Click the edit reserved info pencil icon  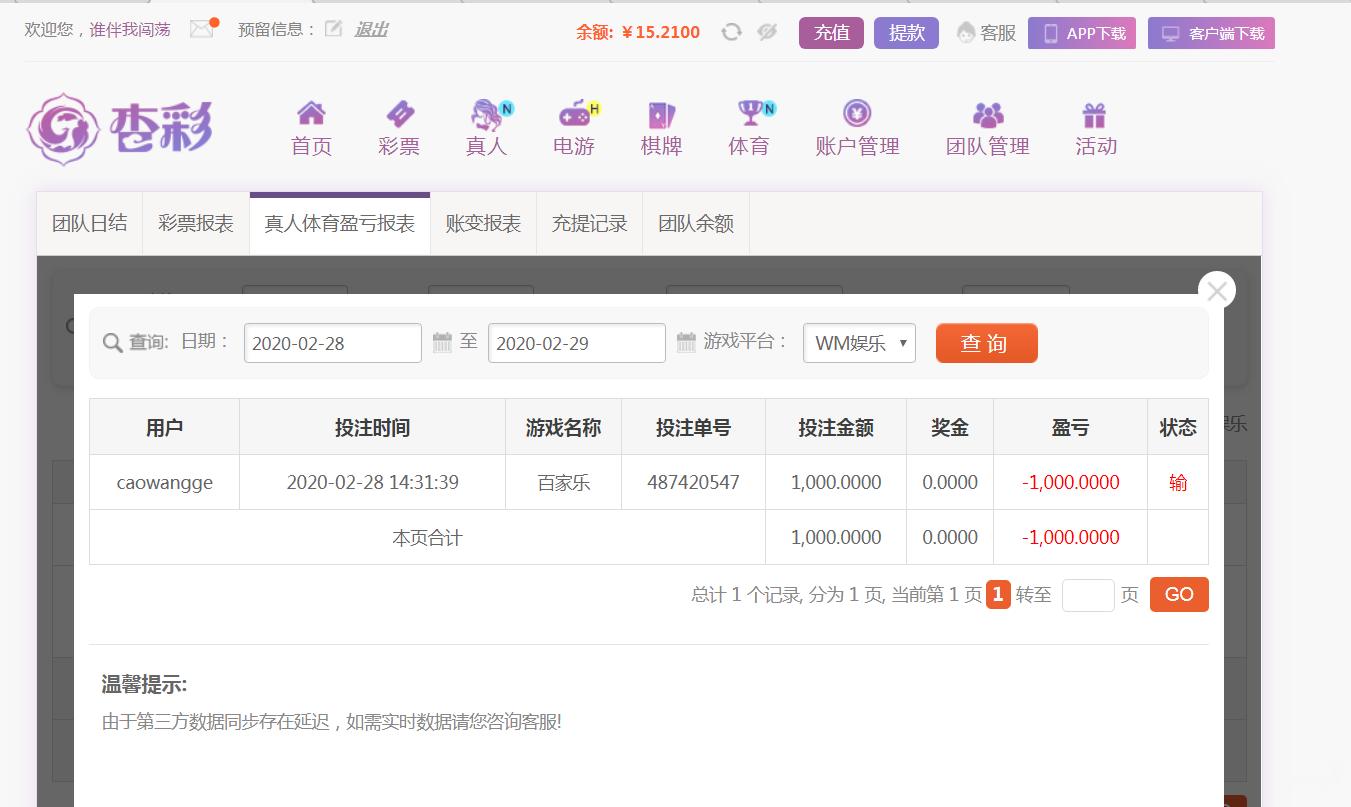pos(333,30)
